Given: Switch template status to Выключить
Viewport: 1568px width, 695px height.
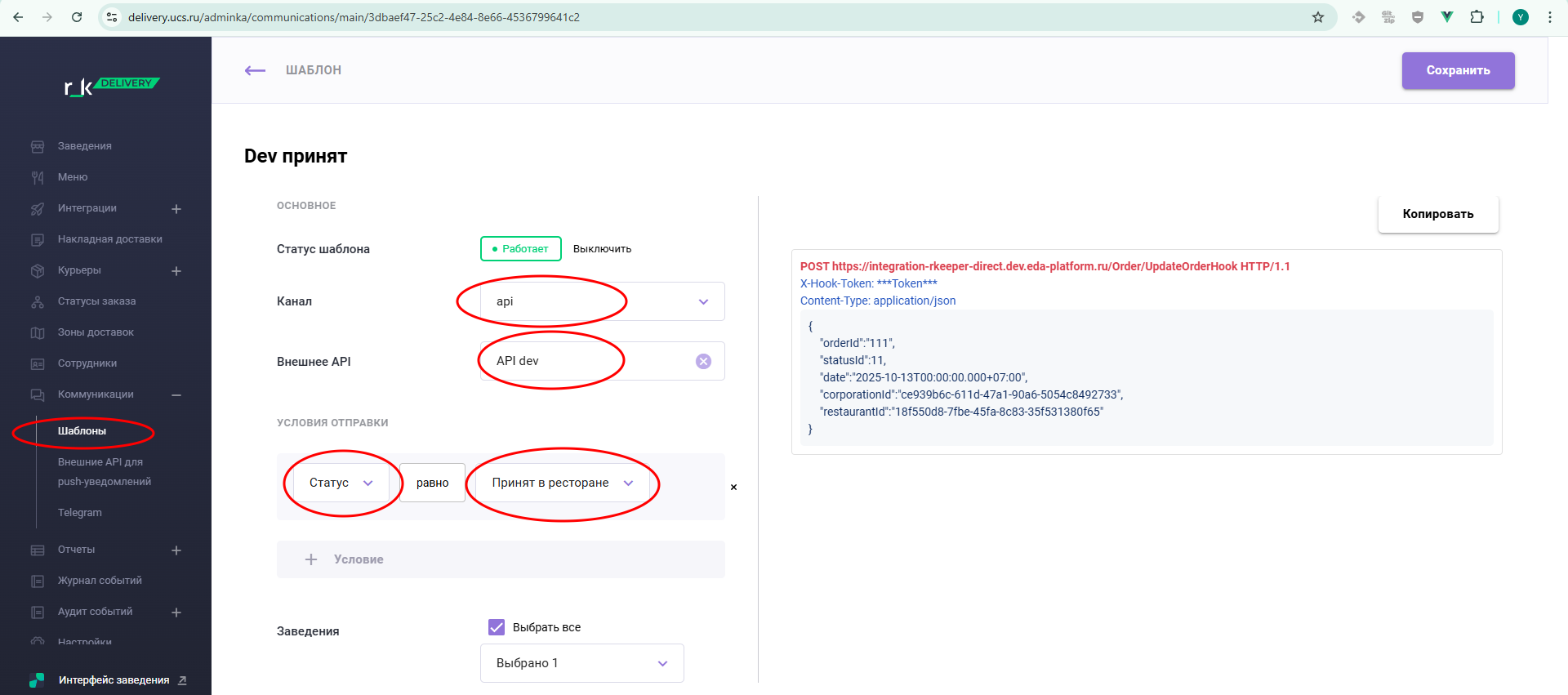Looking at the screenshot, I should 602,249.
